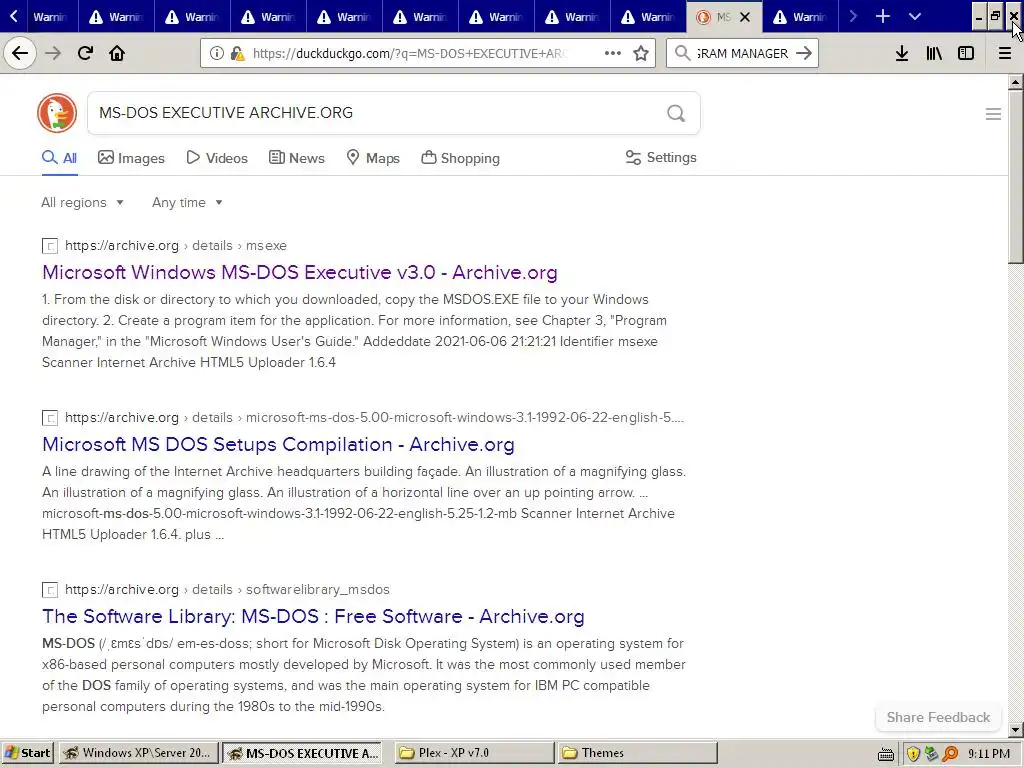This screenshot has width=1024, height=768.
Task: Open Microsoft MS DOS Setups Compilation result
Action: 278,445
